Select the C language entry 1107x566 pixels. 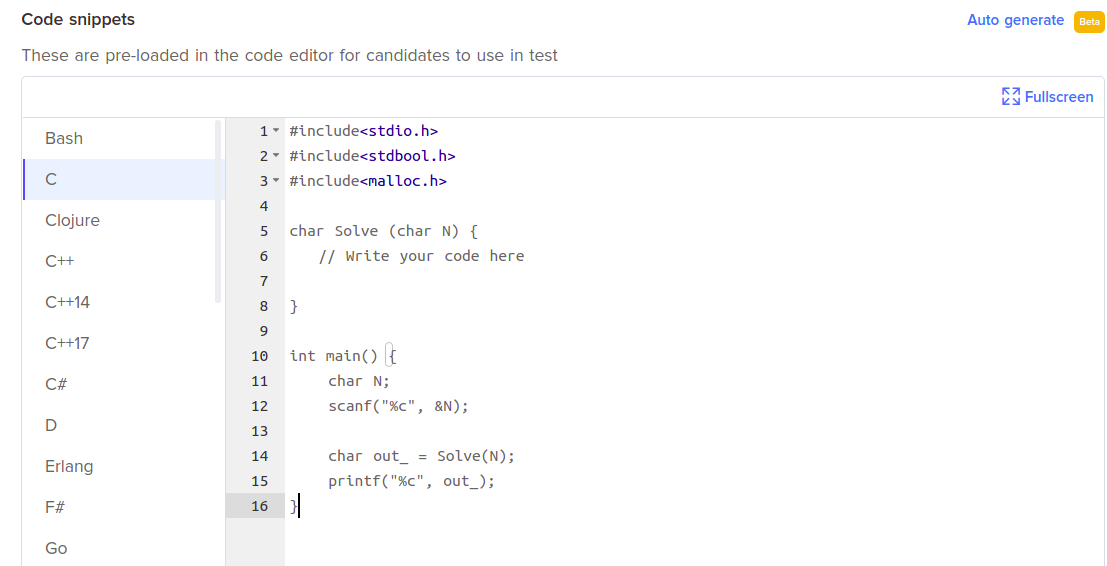coord(123,179)
